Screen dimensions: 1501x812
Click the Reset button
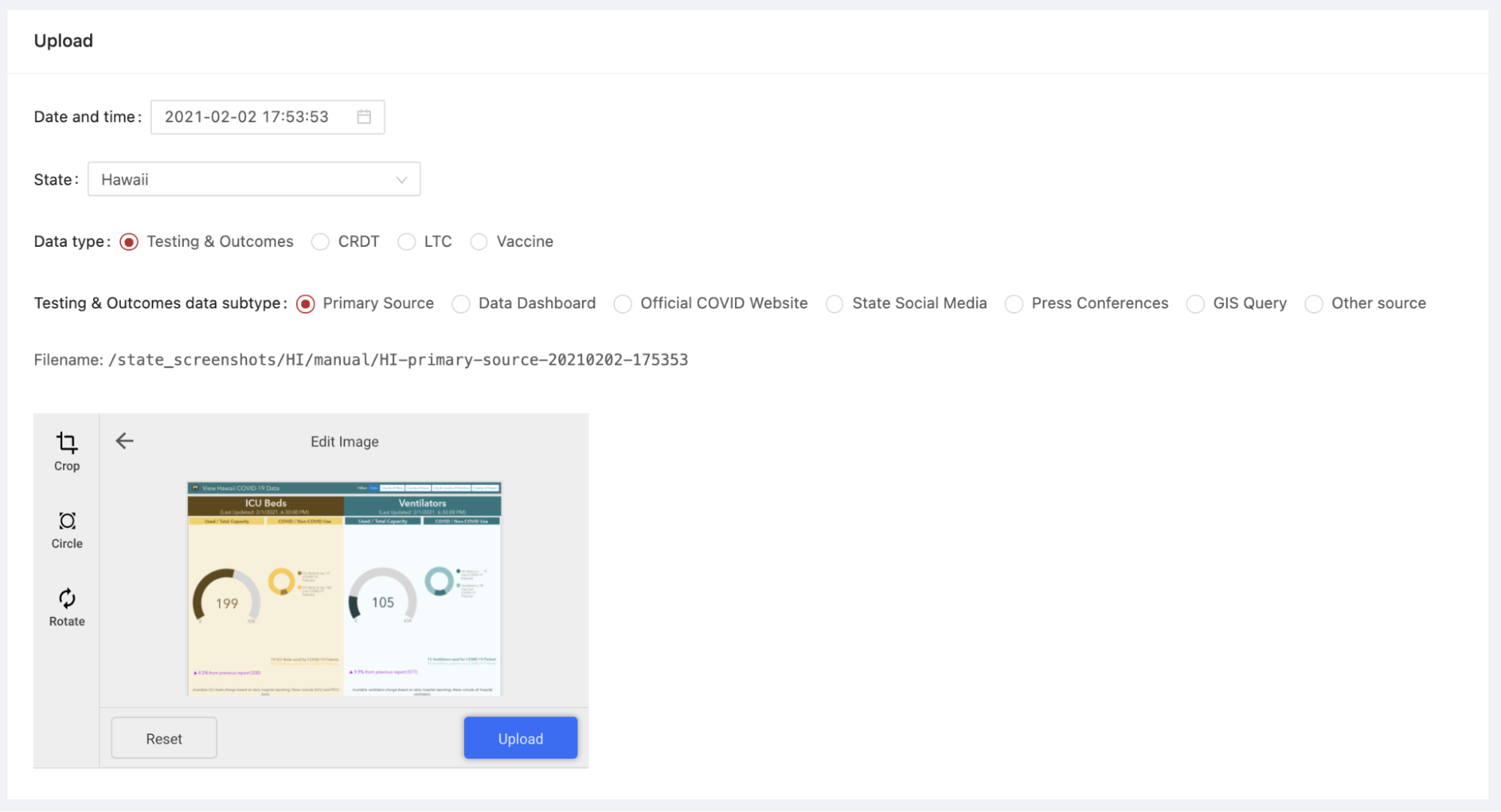coord(164,738)
